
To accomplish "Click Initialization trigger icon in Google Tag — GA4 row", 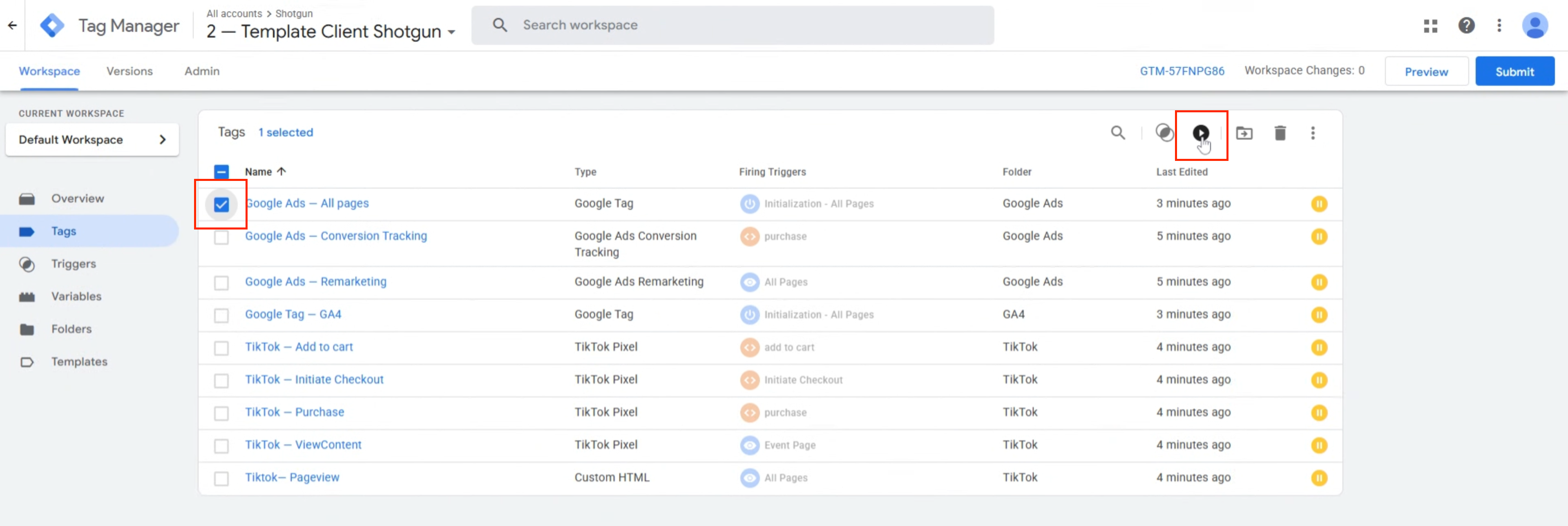I will pos(749,315).
